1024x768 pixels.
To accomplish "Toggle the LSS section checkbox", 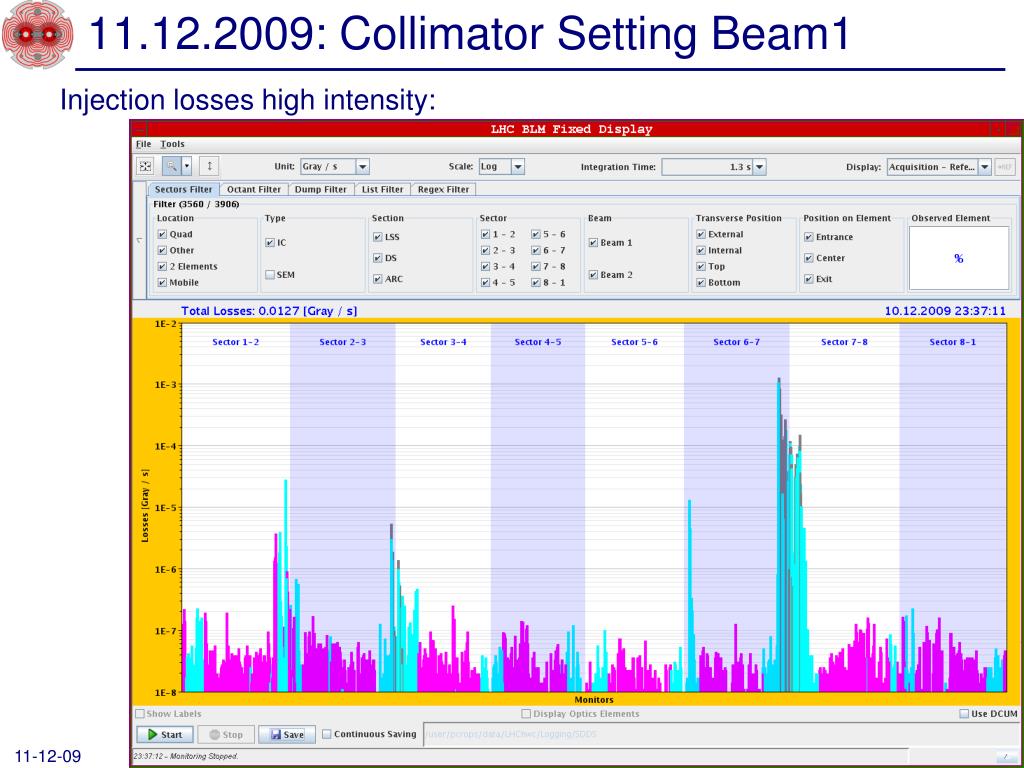I will (377, 237).
